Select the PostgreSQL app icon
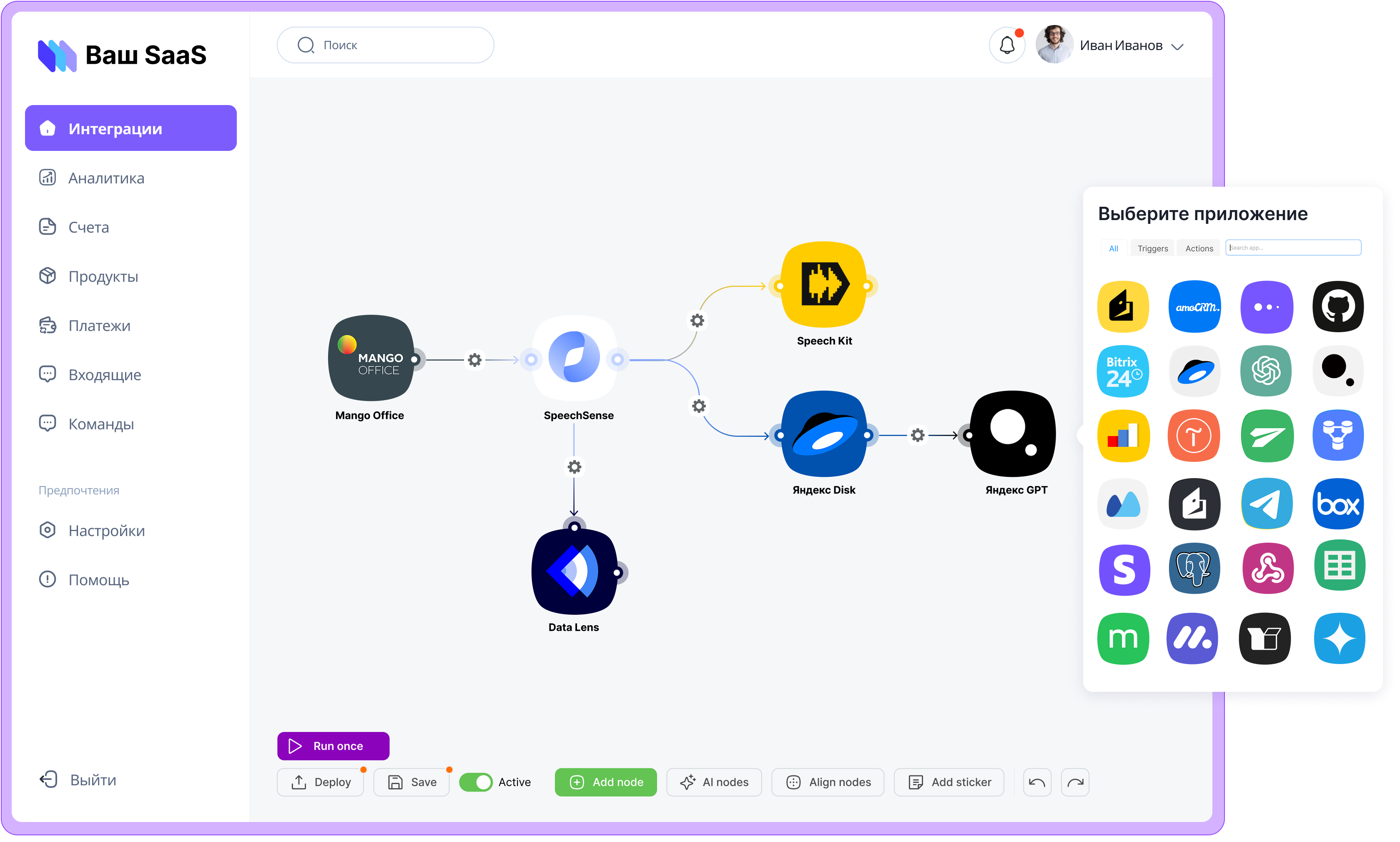 [x=1194, y=569]
